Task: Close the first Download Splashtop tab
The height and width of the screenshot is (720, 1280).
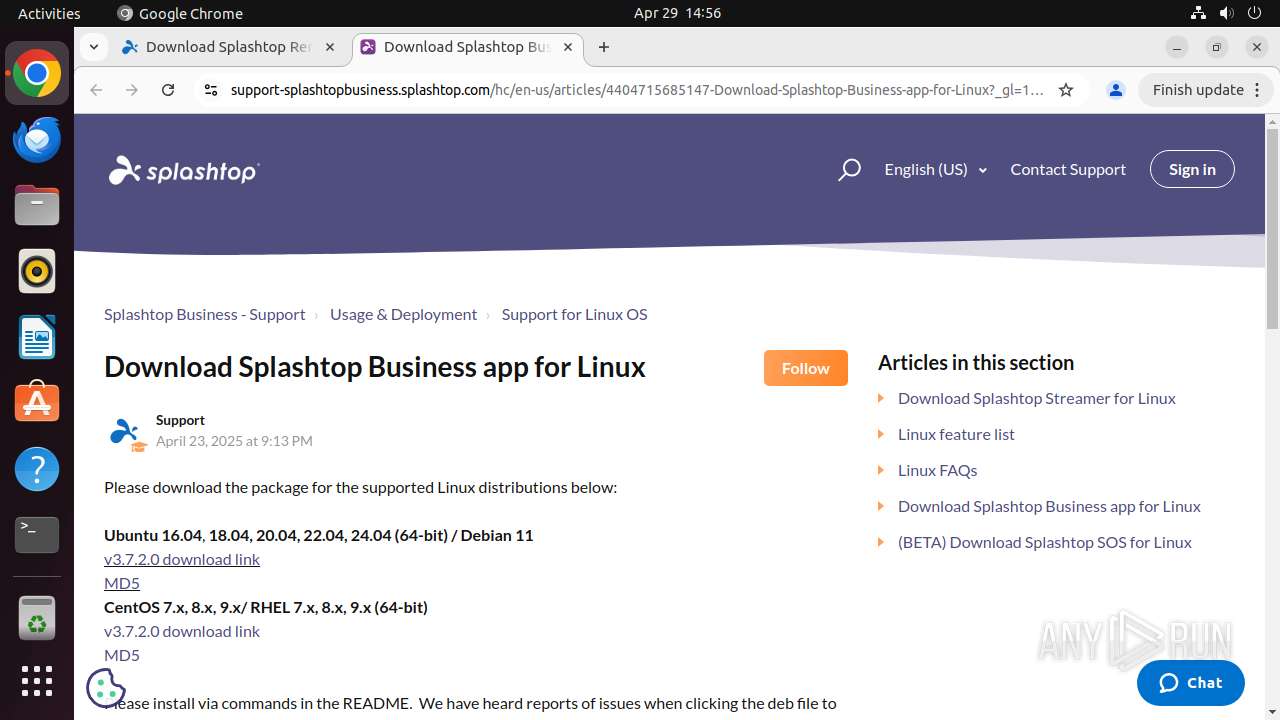Action: (x=330, y=47)
